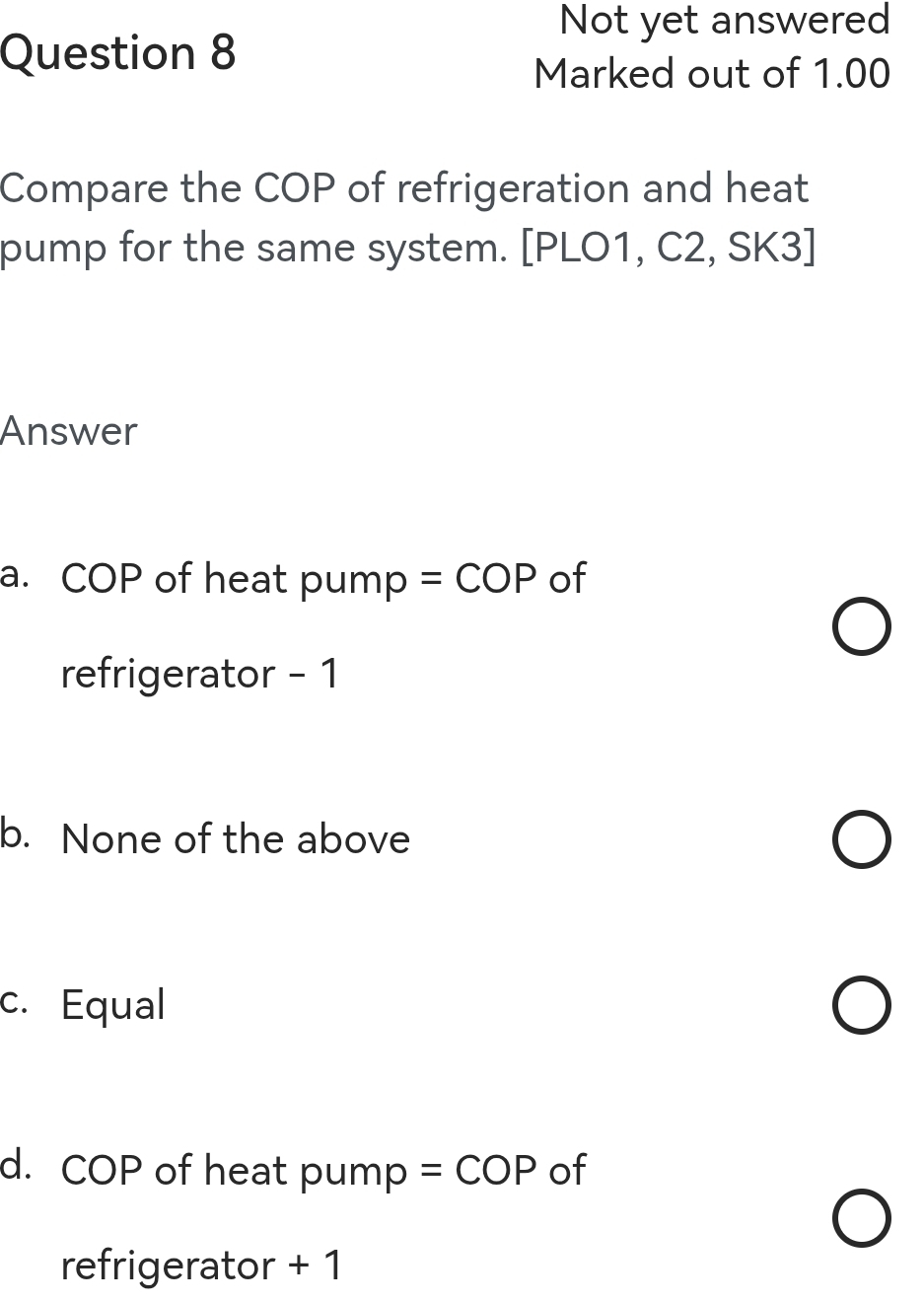Screen dimensions: 924x1302
Task: Select the radio button for 'None of the above'
Action: (x=861, y=838)
